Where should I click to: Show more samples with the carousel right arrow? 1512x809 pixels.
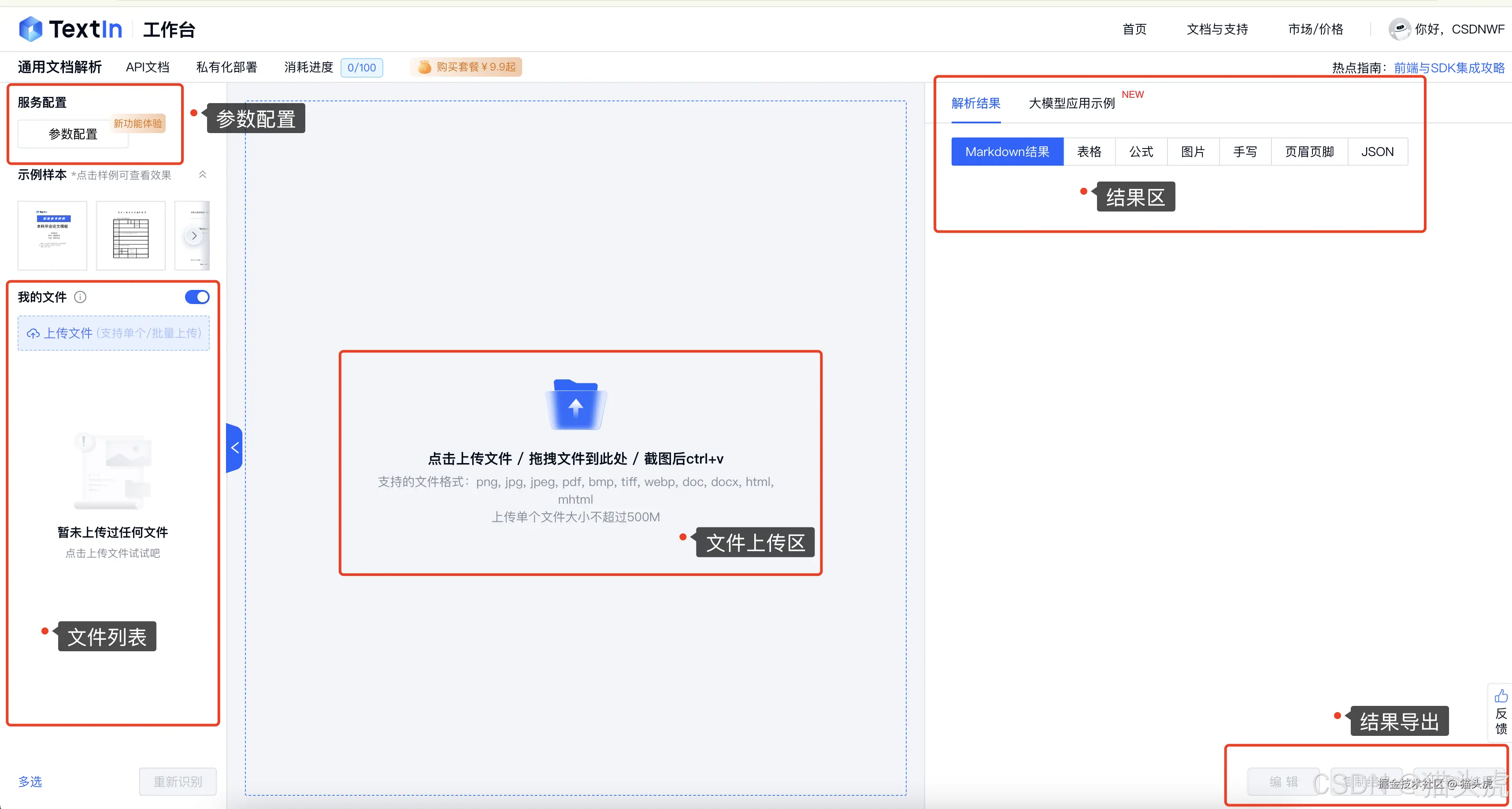click(194, 235)
